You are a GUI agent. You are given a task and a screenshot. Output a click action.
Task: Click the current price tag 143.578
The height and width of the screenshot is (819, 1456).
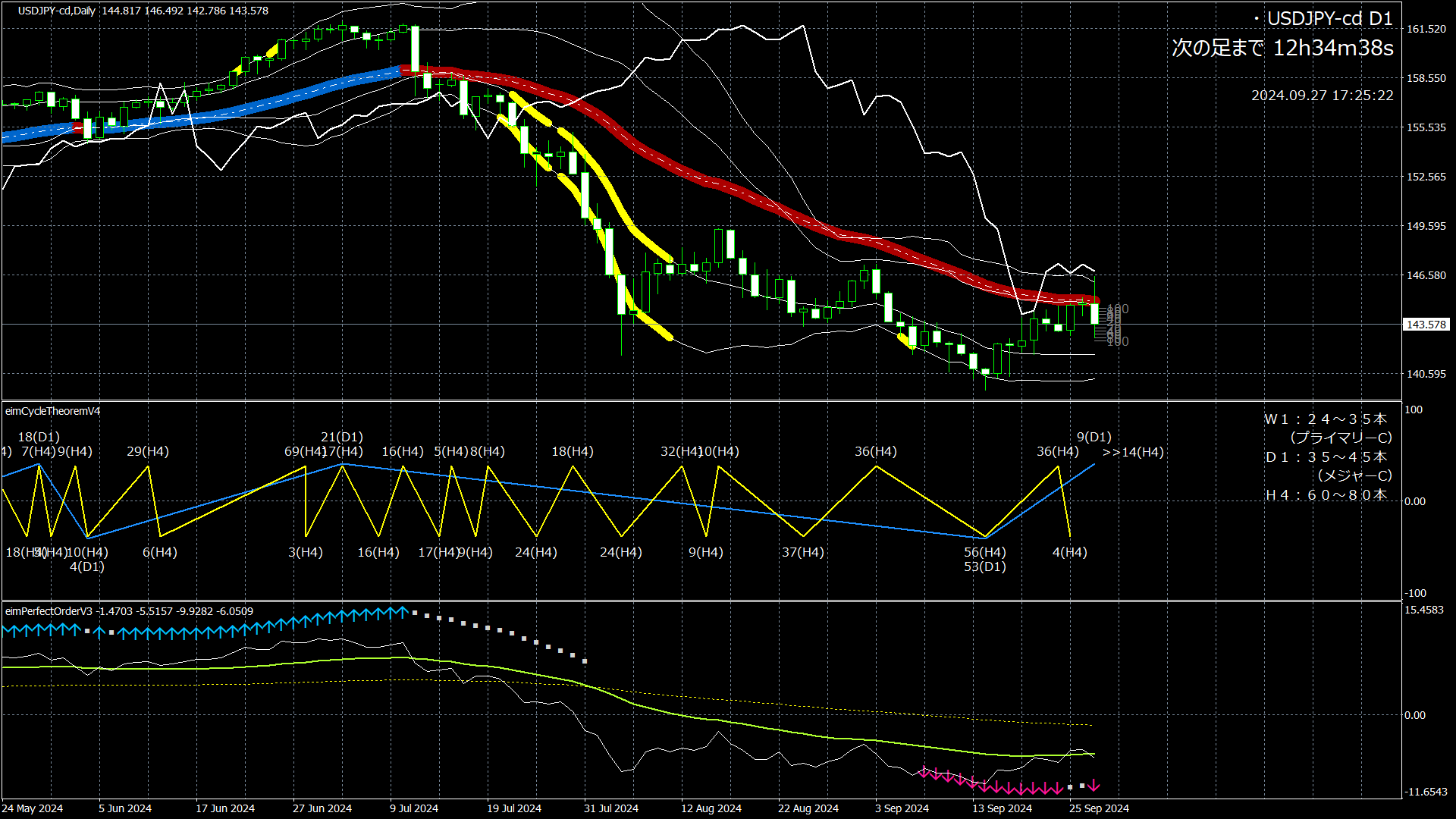pyautogui.click(x=1426, y=325)
